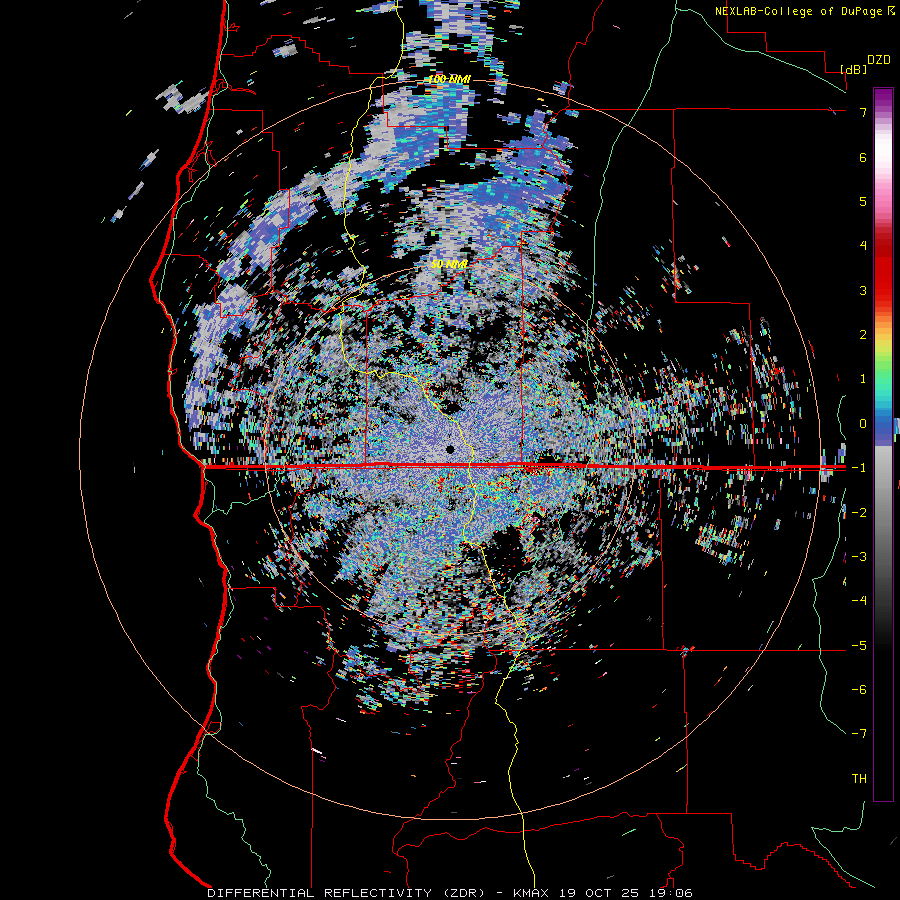Click the color scale value -2
900x900 pixels.
(x=859, y=513)
